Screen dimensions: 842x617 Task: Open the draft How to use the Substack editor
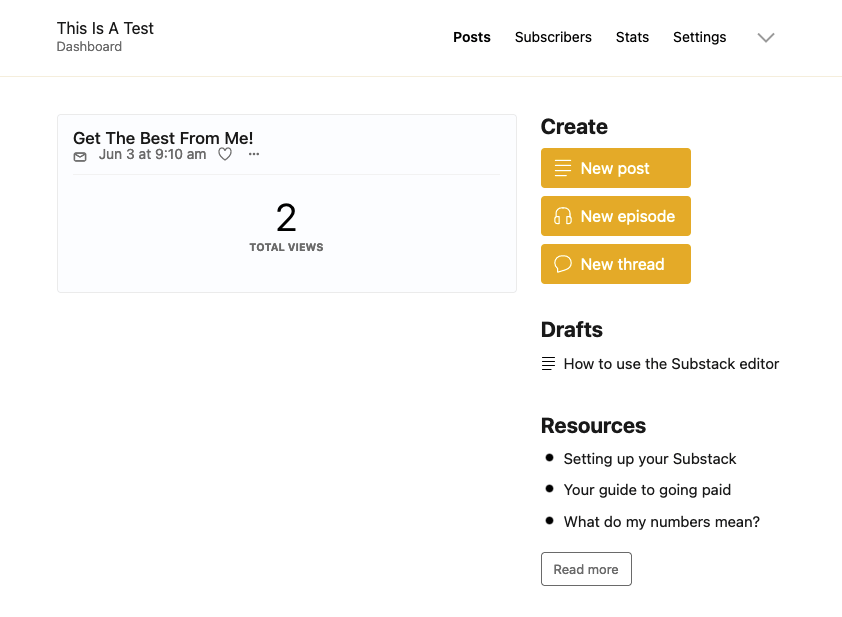[671, 364]
